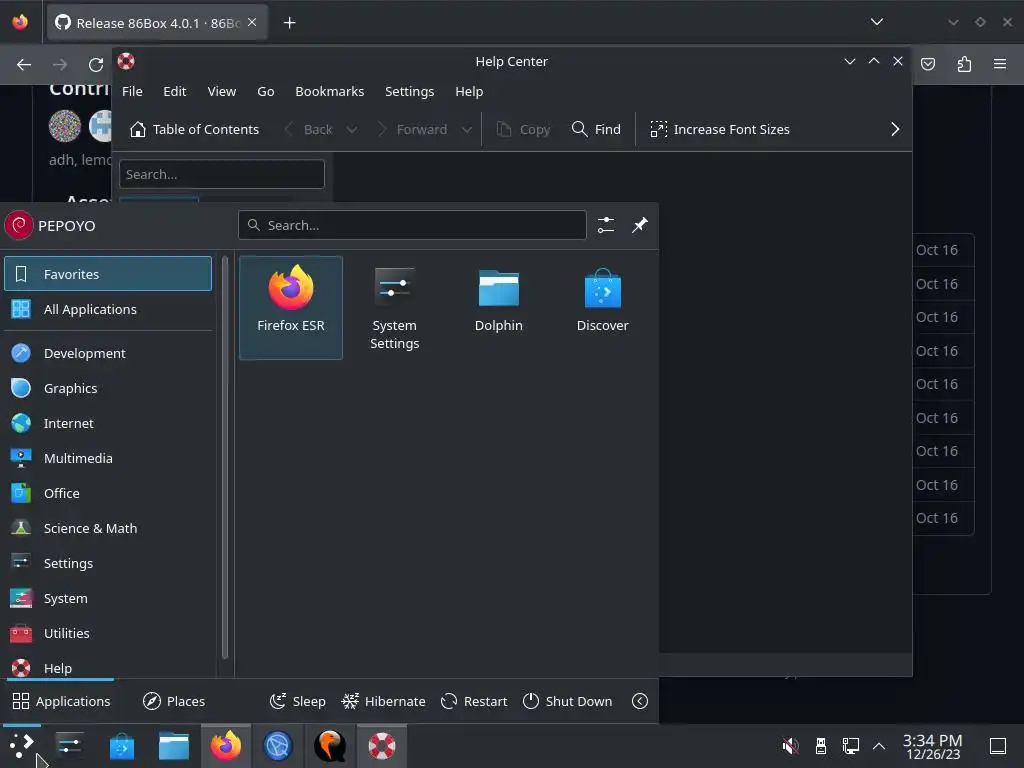The height and width of the screenshot is (768, 1024).
Task: Click the Shut Down button
Action: point(568,701)
